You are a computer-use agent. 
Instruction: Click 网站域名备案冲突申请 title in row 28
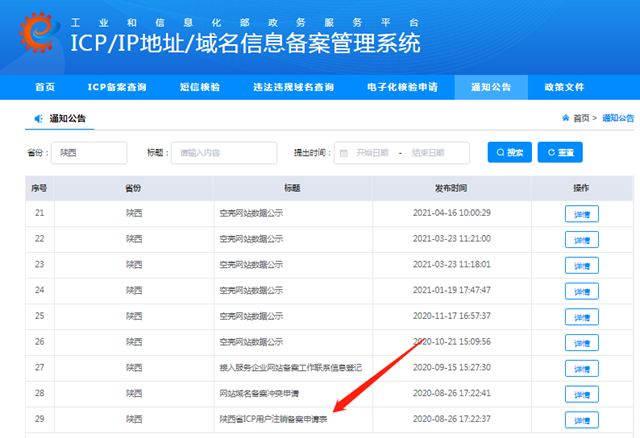coord(260,394)
